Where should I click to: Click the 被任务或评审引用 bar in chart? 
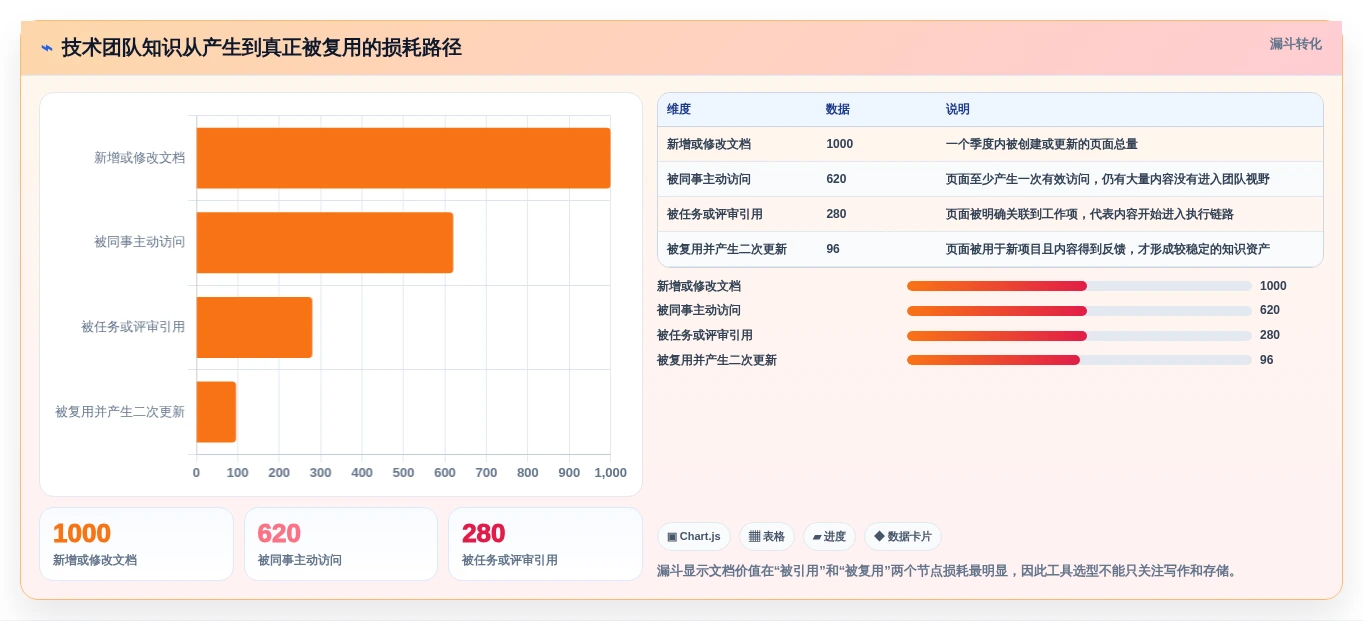click(x=254, y=327)
